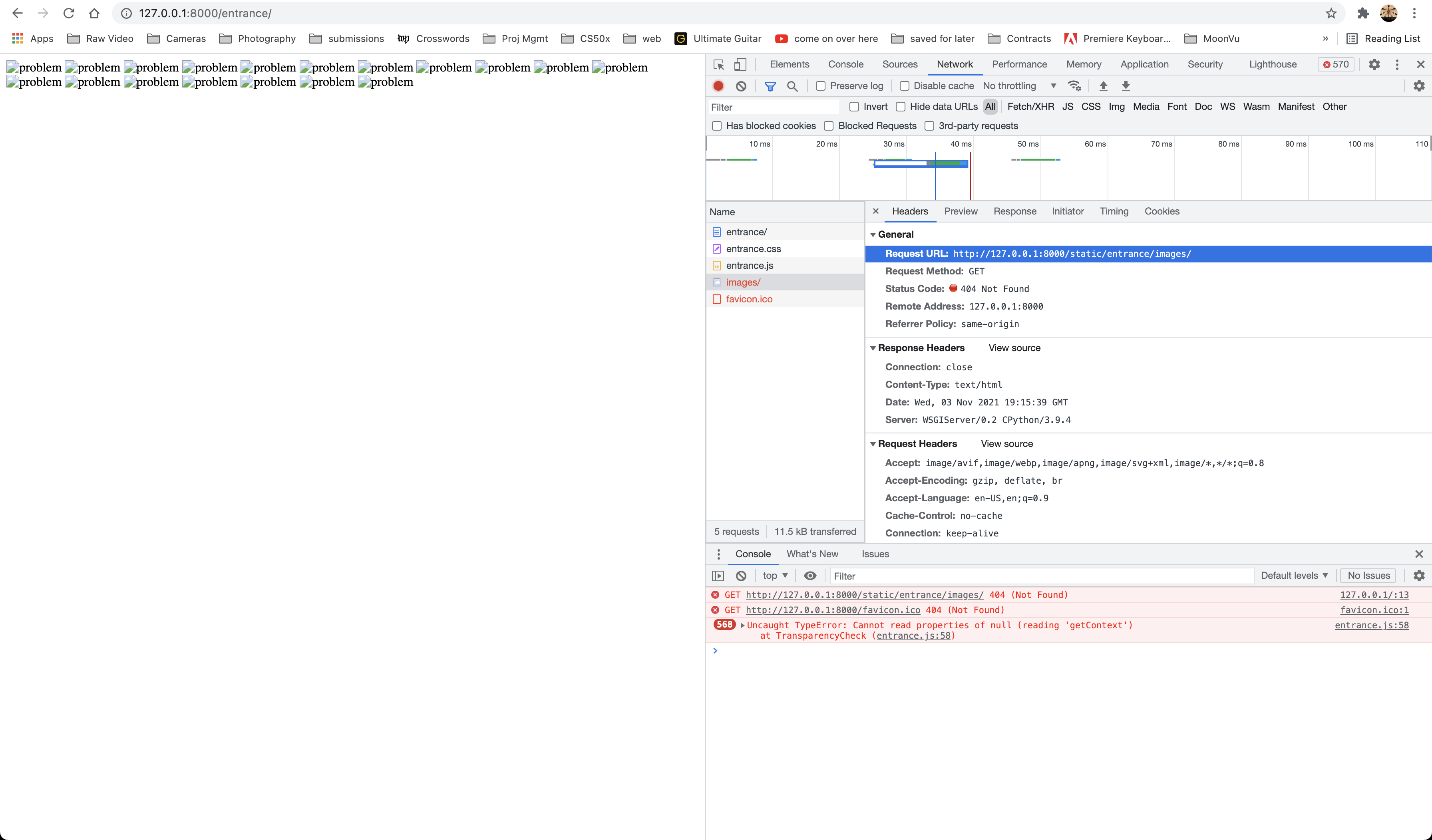Image resolution: width=1432 pixels, height=840 pixels.
Task: Collapse the Response Headers section
Action: (x=873, y=348)
